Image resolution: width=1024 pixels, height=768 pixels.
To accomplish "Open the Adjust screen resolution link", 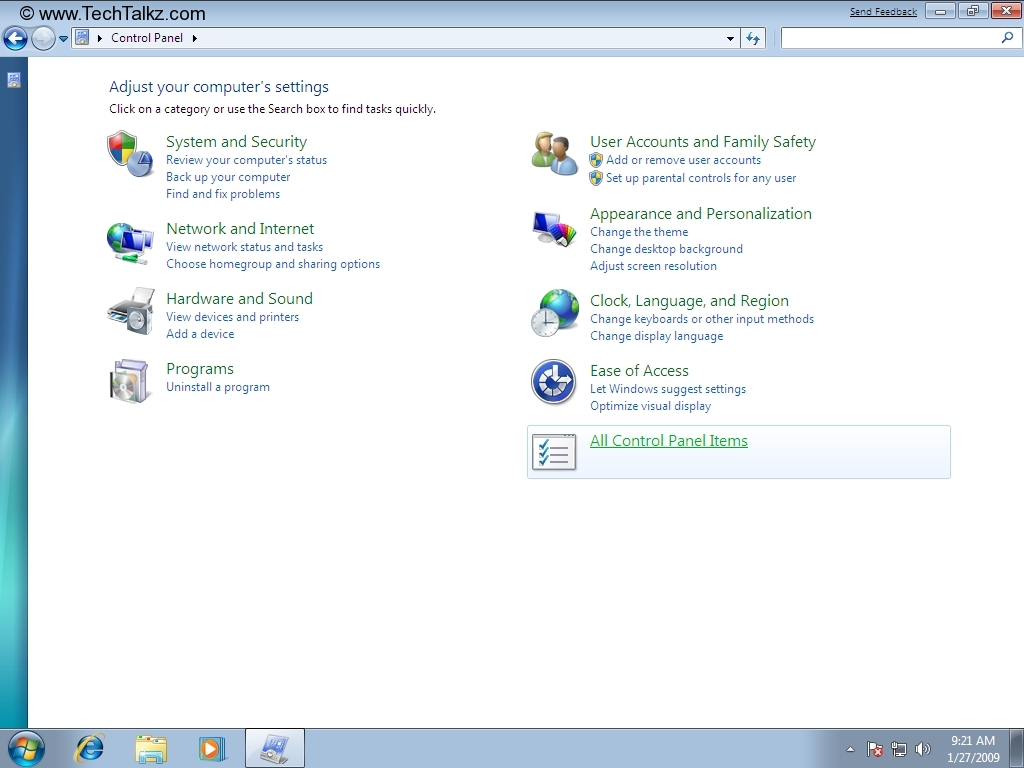I will coord(653,266).
